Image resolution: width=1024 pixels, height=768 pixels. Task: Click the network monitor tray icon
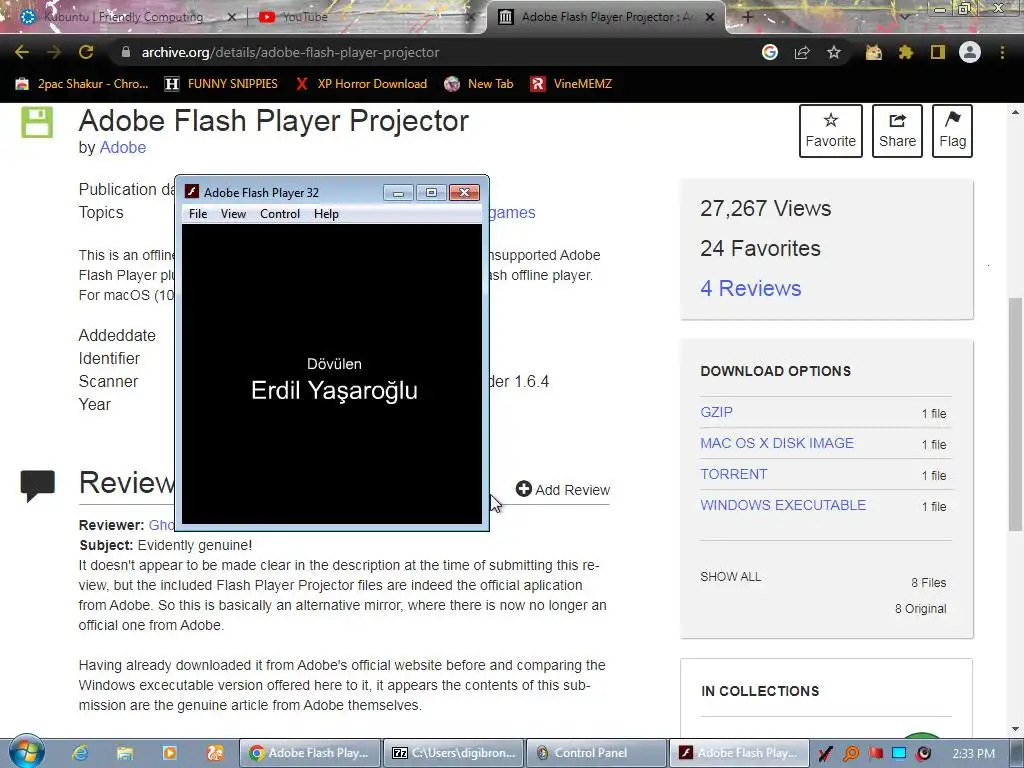pos(899,754)
